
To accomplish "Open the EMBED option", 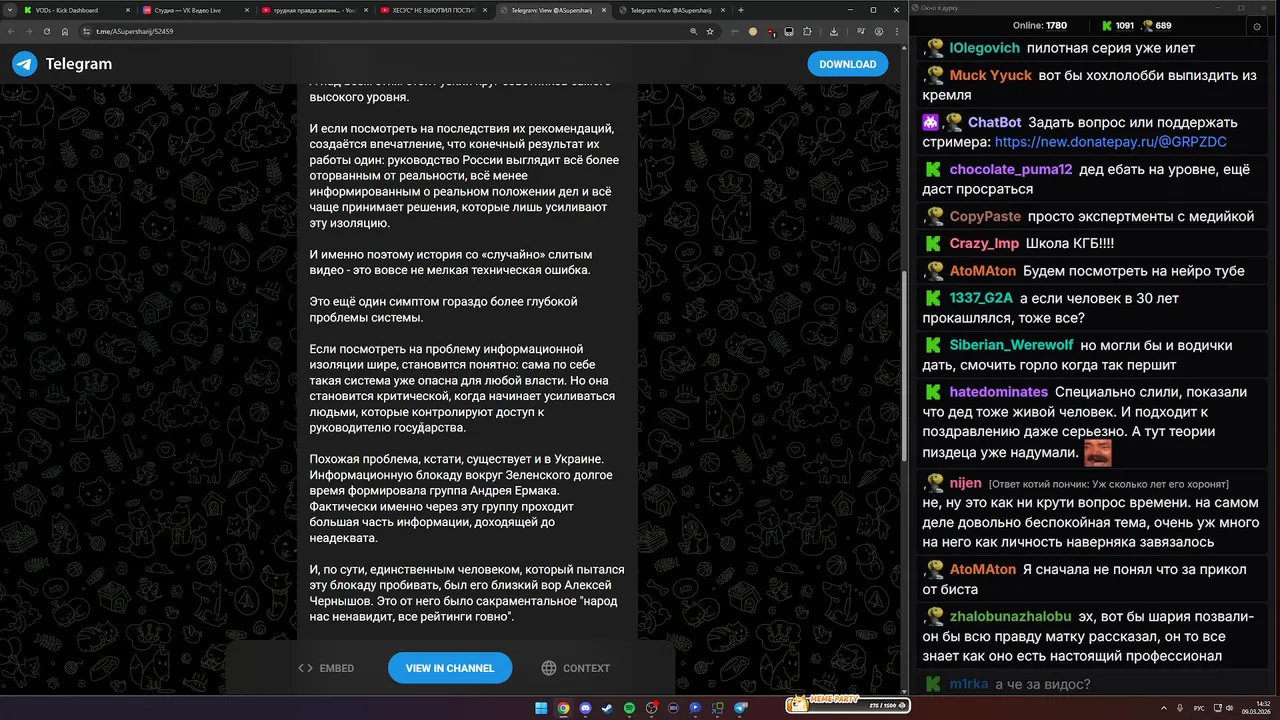I will (326, 668).
